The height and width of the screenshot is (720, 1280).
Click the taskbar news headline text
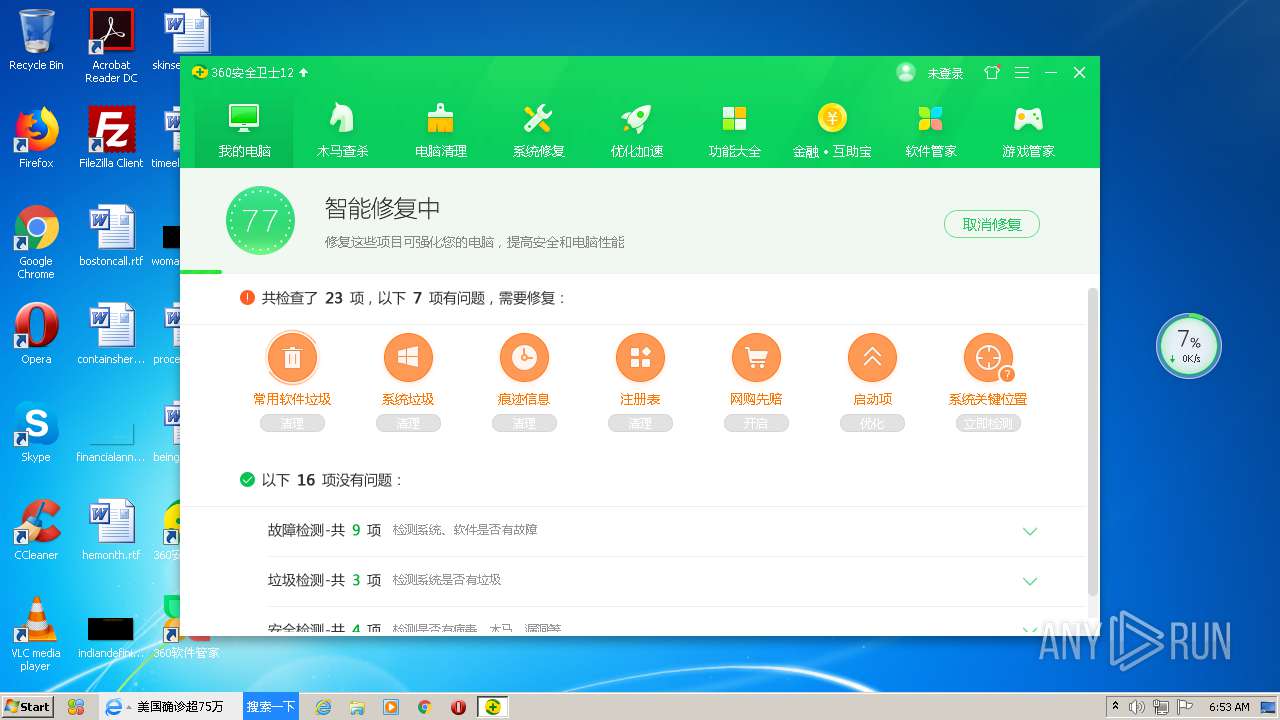180,706
